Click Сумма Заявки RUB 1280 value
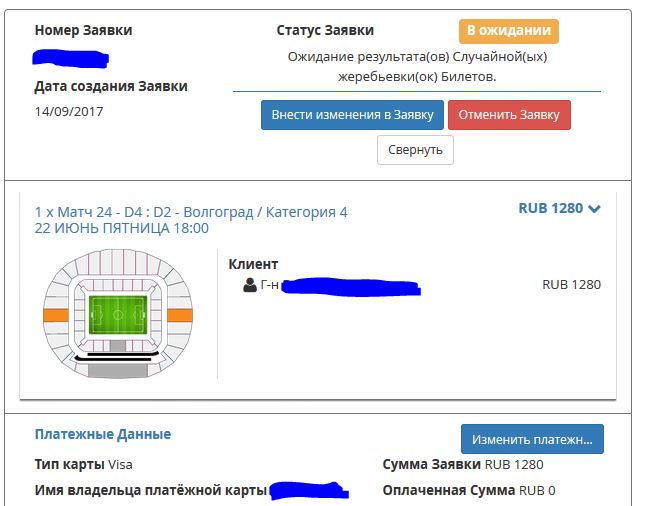The image size is (672, 506). click(514, 464)
